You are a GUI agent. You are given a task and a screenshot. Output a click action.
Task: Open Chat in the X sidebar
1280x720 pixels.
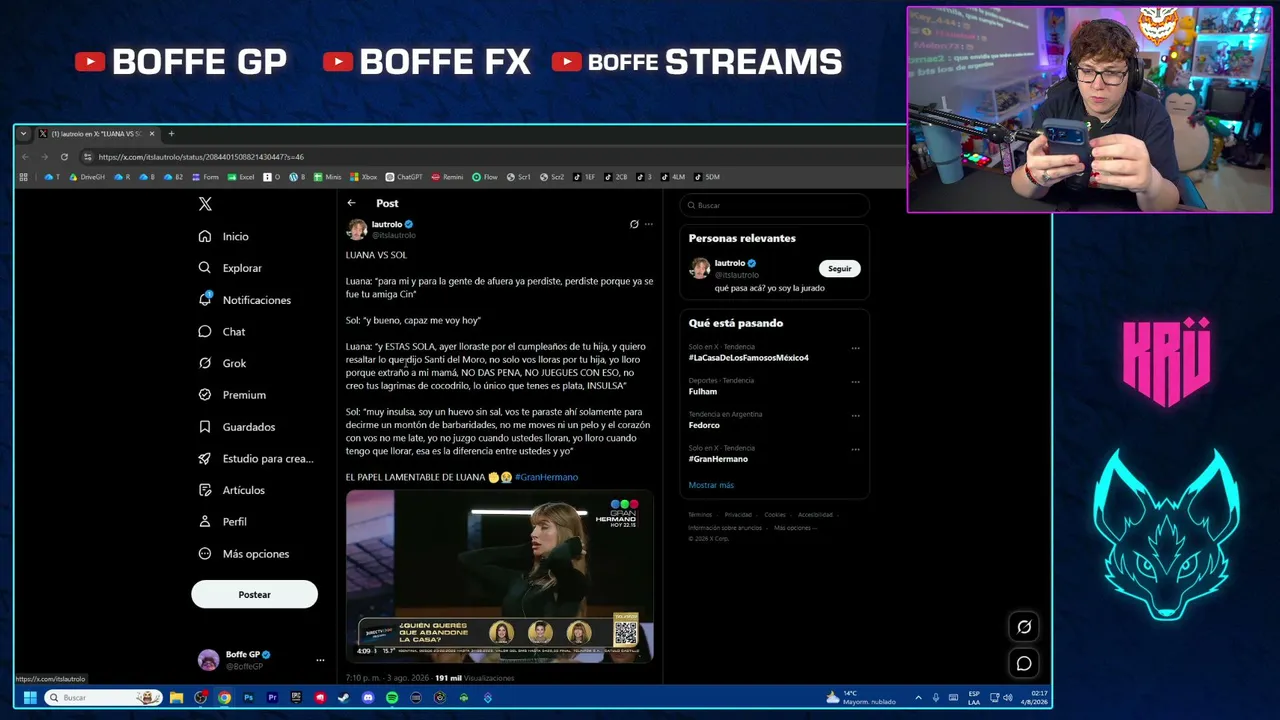(222, 331)
